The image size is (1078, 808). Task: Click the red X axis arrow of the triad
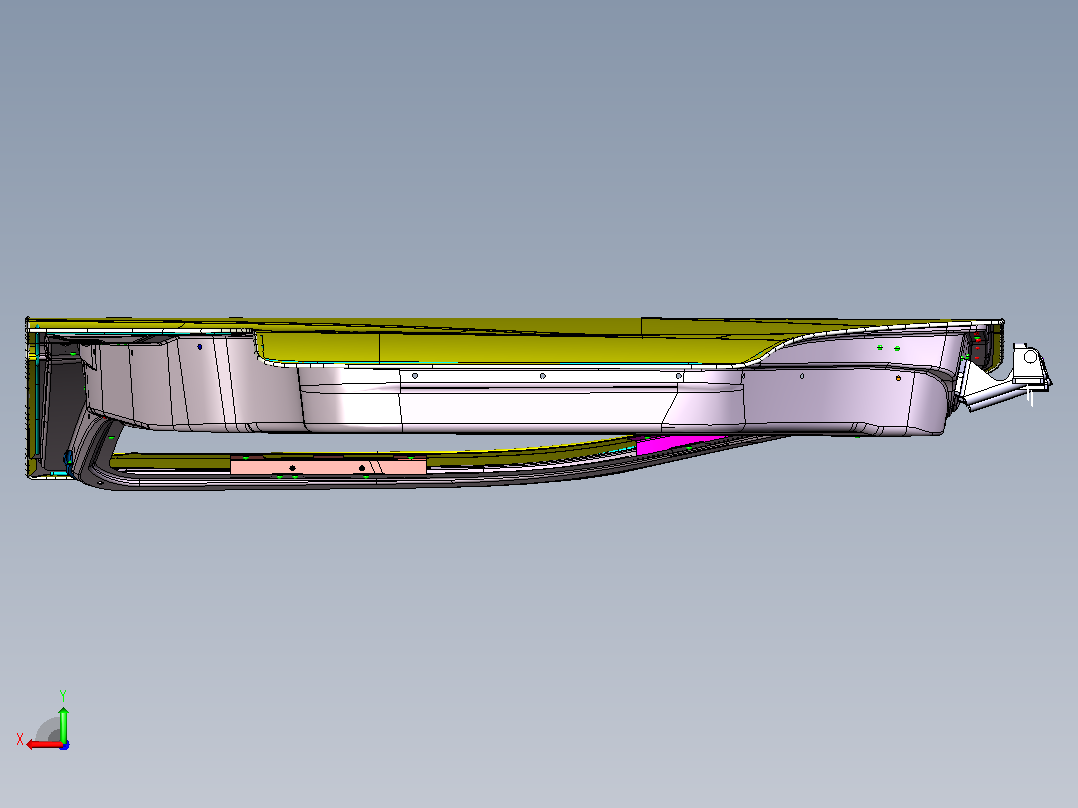pyautogui.click(x=44, y=744)
